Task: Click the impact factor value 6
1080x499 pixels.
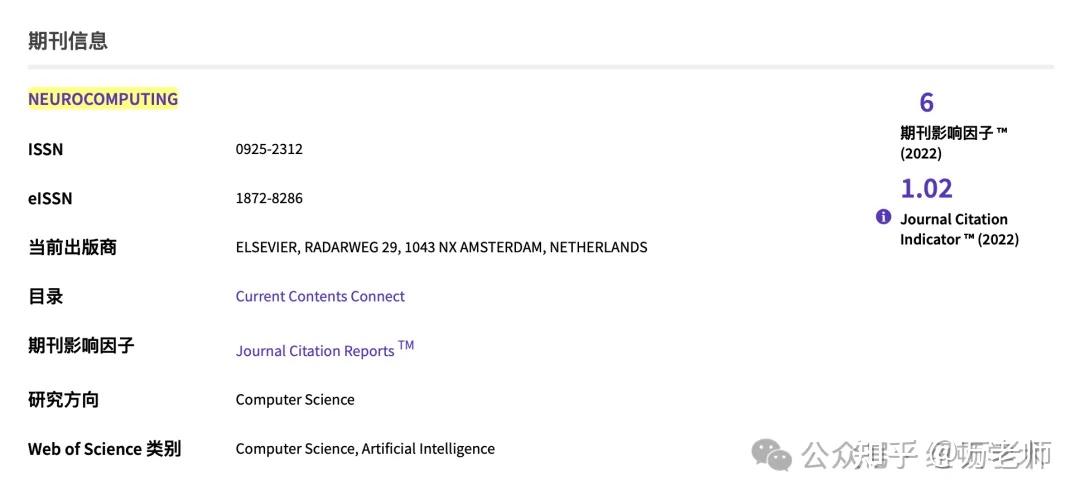Action: point(926,102)
